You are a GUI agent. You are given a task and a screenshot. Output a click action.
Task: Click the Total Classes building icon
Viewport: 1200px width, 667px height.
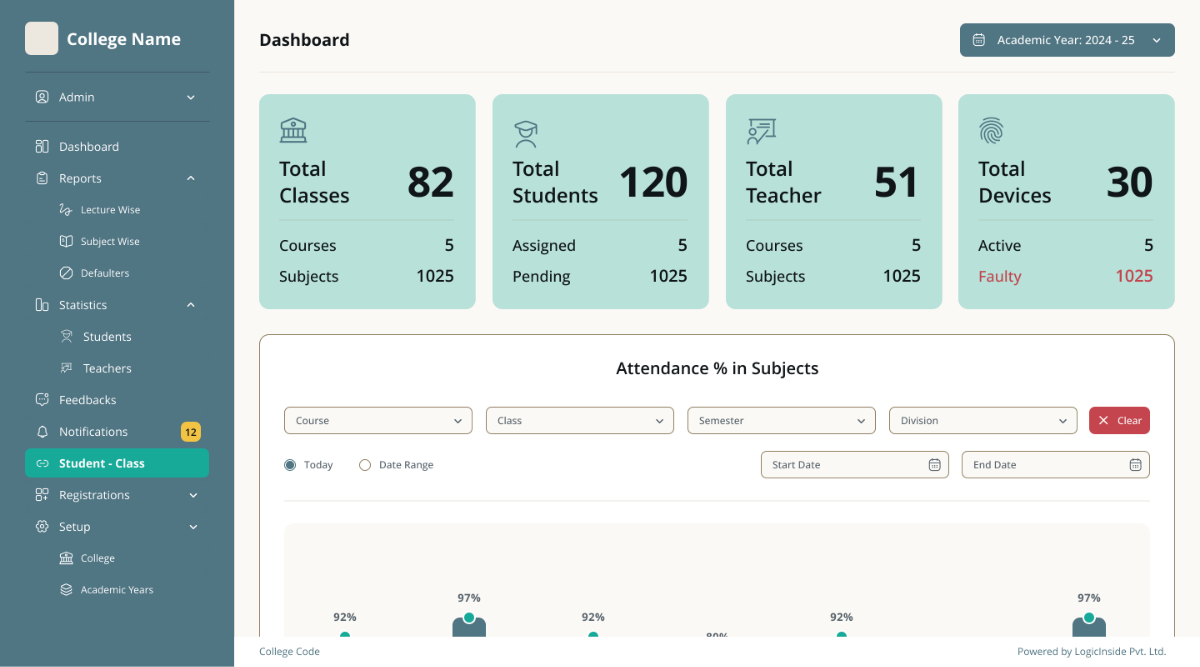[x=293, y=130]
